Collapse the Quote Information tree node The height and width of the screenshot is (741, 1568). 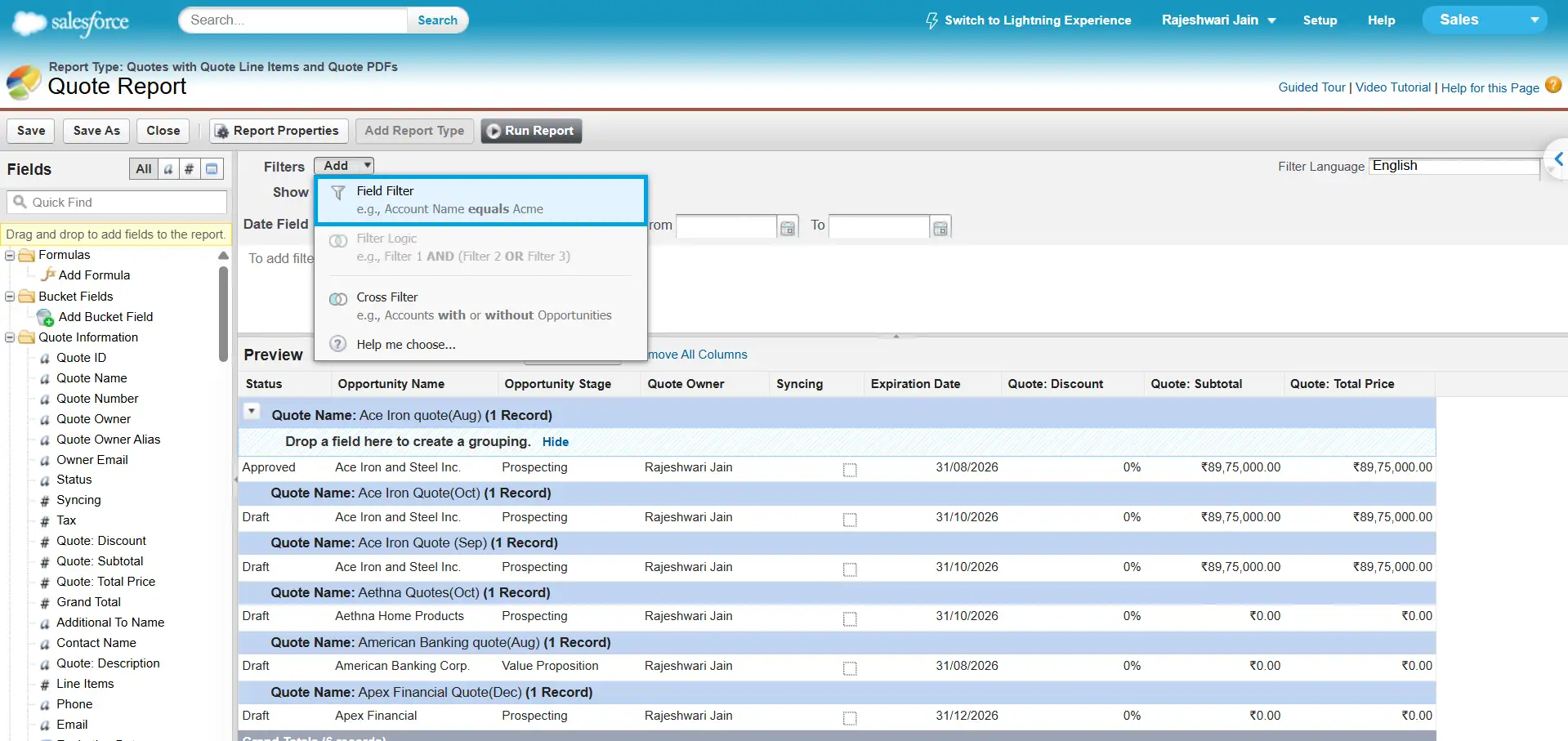tap(10, 337)
